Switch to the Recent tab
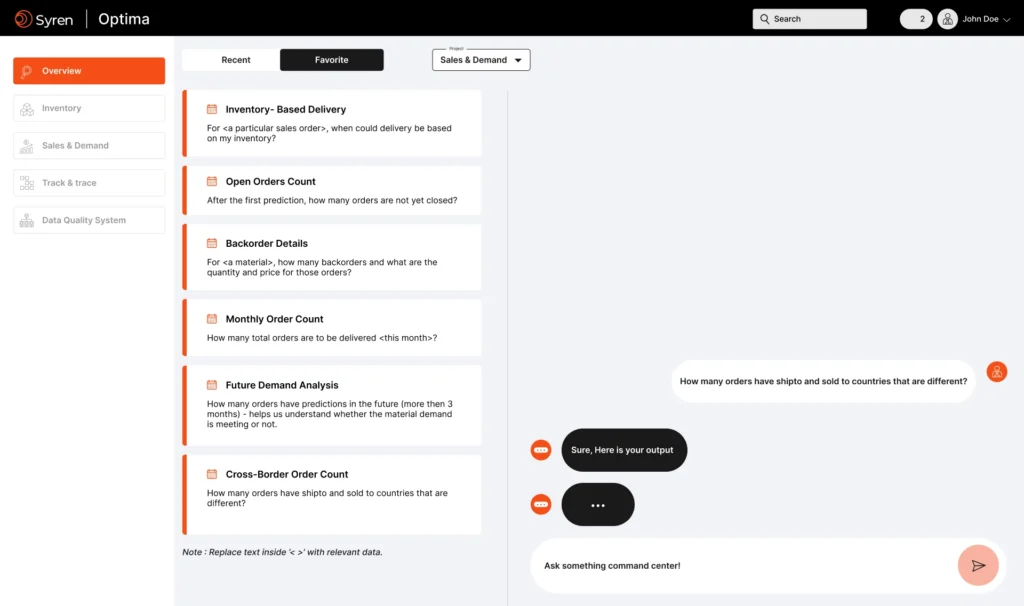 pyautogui.click(x=236, y=60)
